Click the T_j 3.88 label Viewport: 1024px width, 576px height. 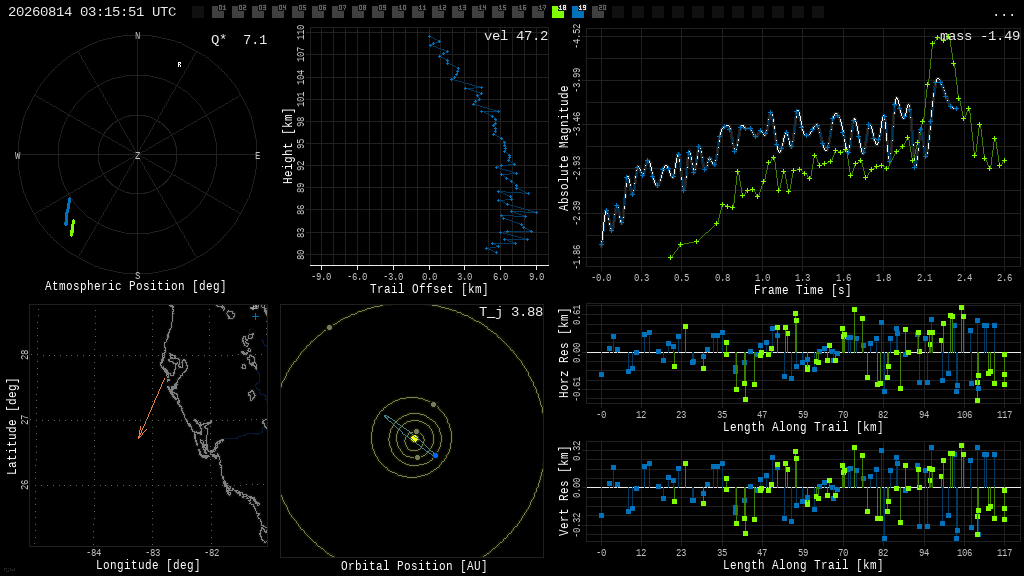click(x=511, y=312)
